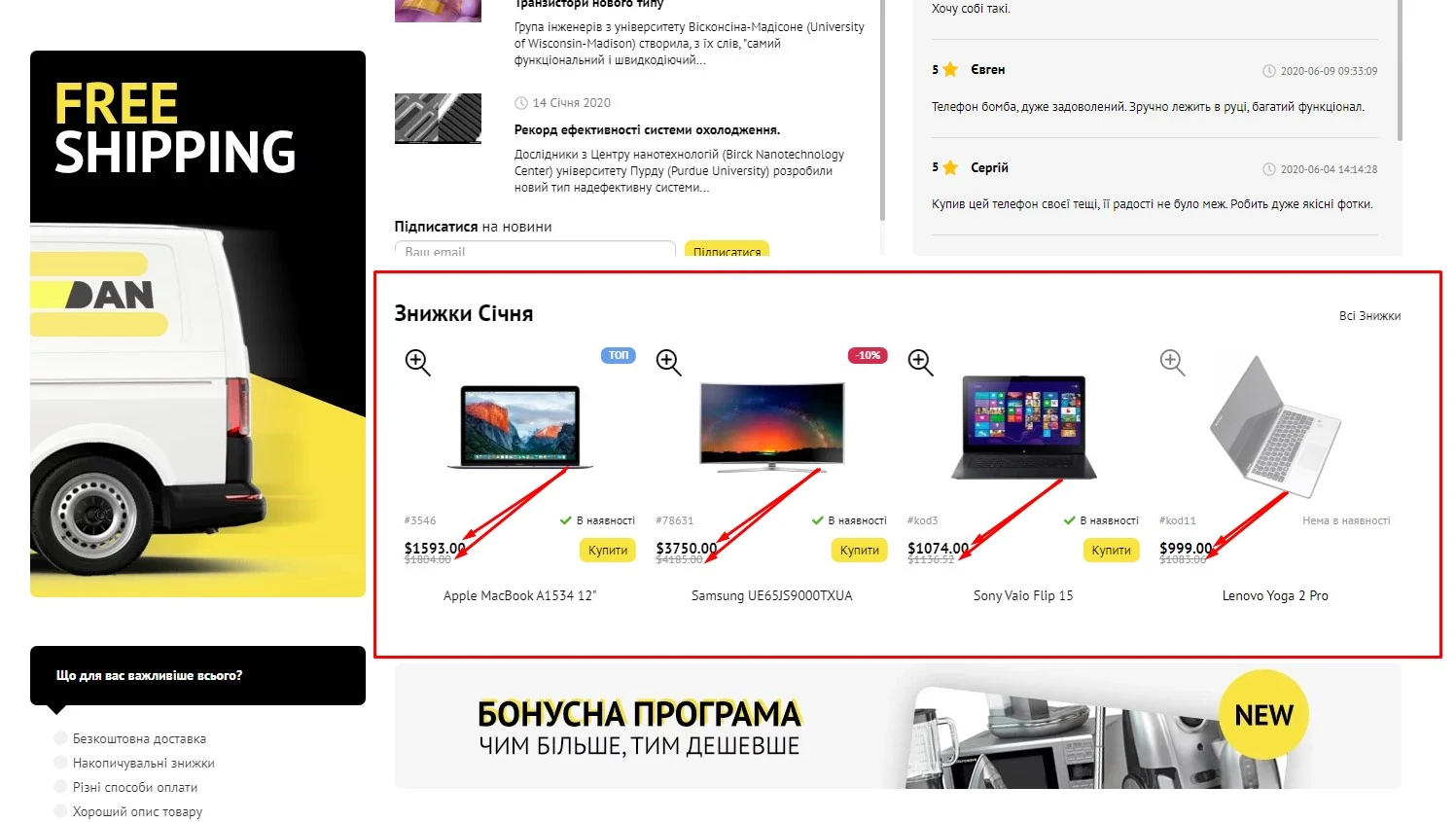Choose Різні способи оплати option
Image resolution: width=1456 pixels, height=822 pixels.
pos(61,787)
